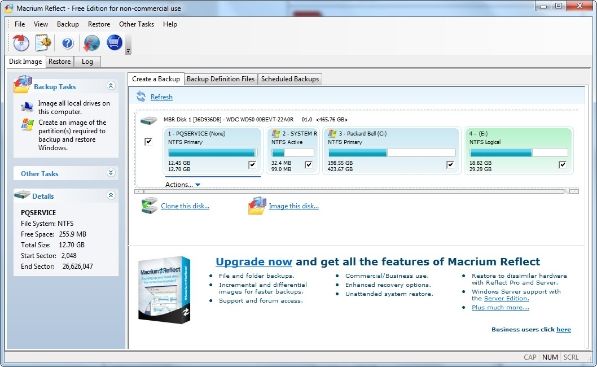Click the shopping cart purchase icon
597x367 pixels.
coord(114,42)
